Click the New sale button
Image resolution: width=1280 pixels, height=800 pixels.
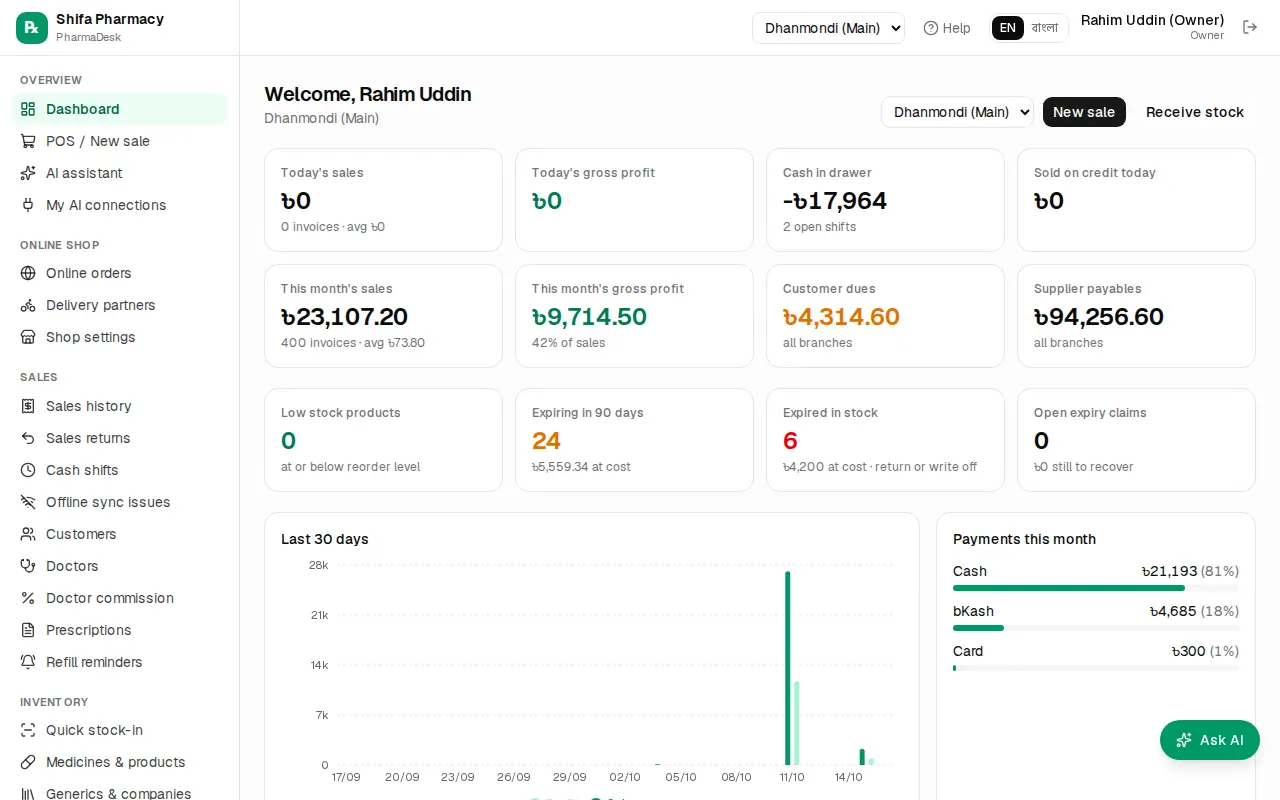pos(1084,112)
